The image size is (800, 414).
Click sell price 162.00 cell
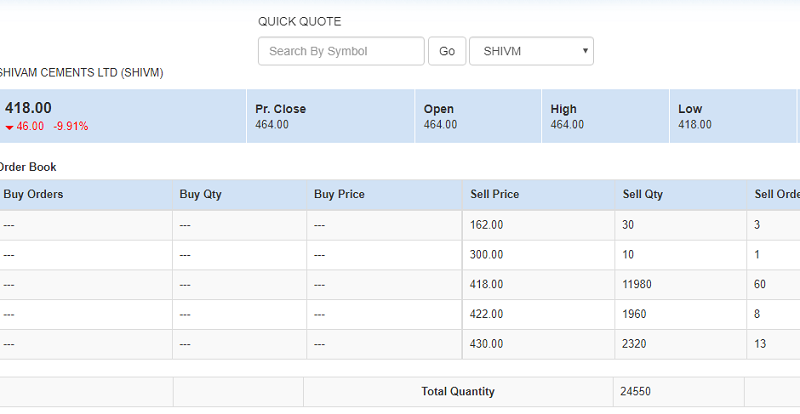click(538, 225)
